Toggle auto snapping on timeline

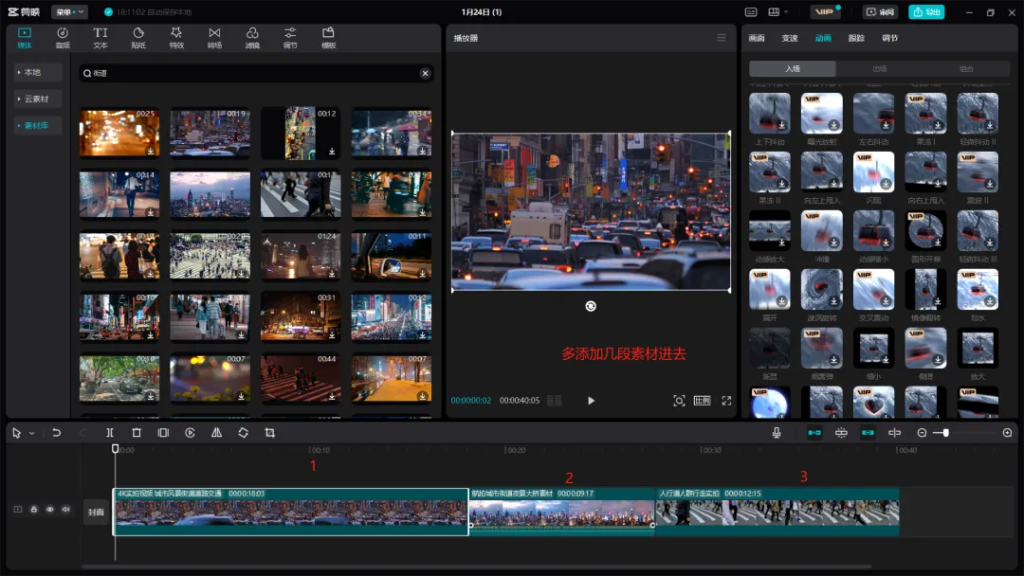[x=841, y=433]
